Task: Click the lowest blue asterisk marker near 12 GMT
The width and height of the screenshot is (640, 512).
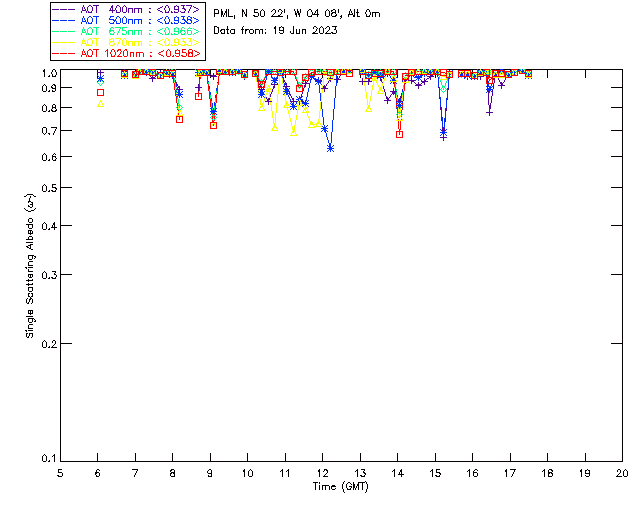Action: click(330, 148)
